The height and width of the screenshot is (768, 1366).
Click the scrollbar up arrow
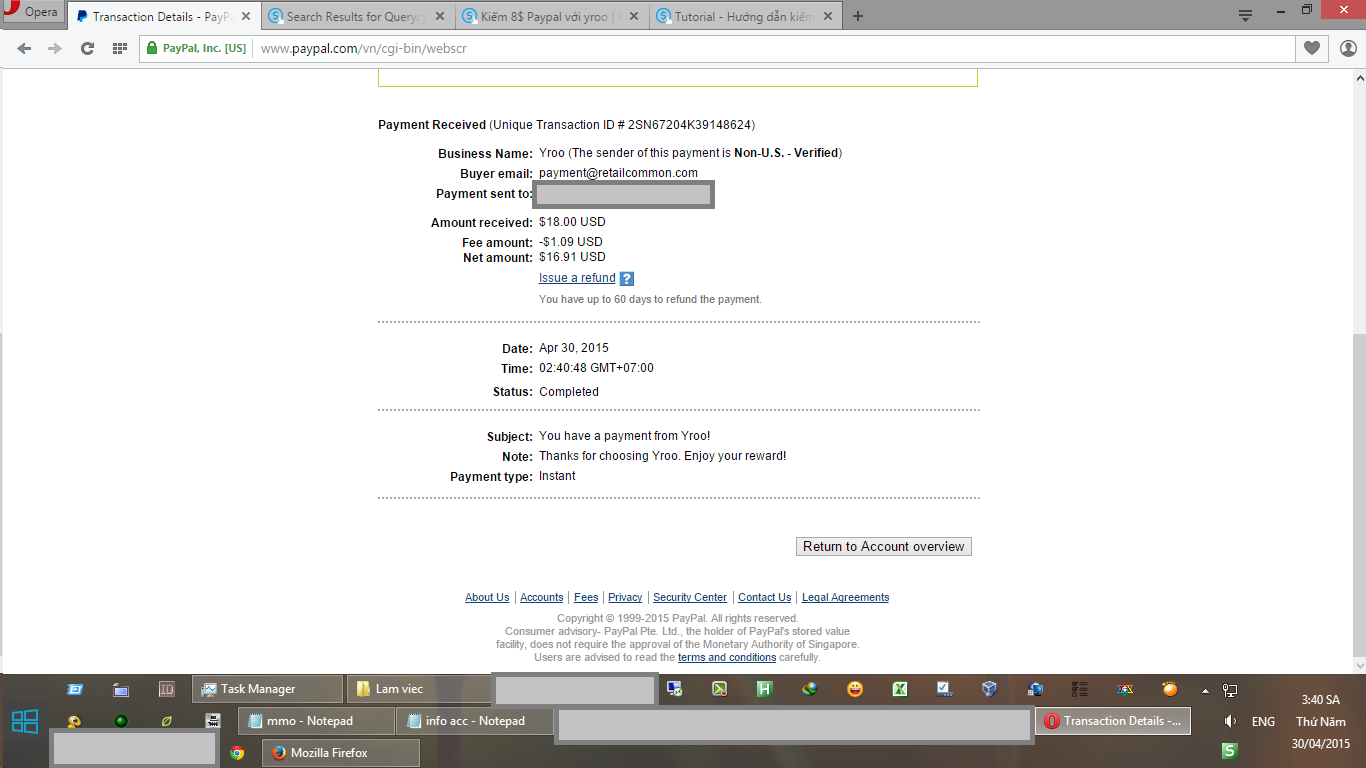(1359, 77)
